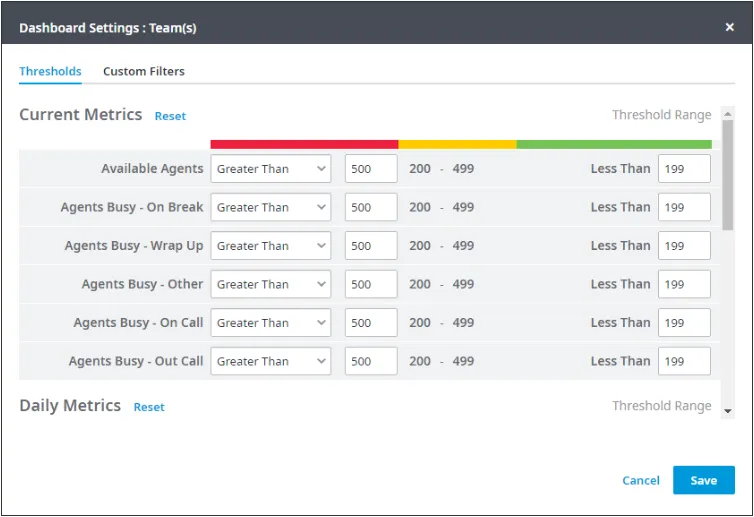Open the Agents Busy - Other dropdown
Image resolution: width=754 pixels, height=517 pixels.
tap(271, 284)
